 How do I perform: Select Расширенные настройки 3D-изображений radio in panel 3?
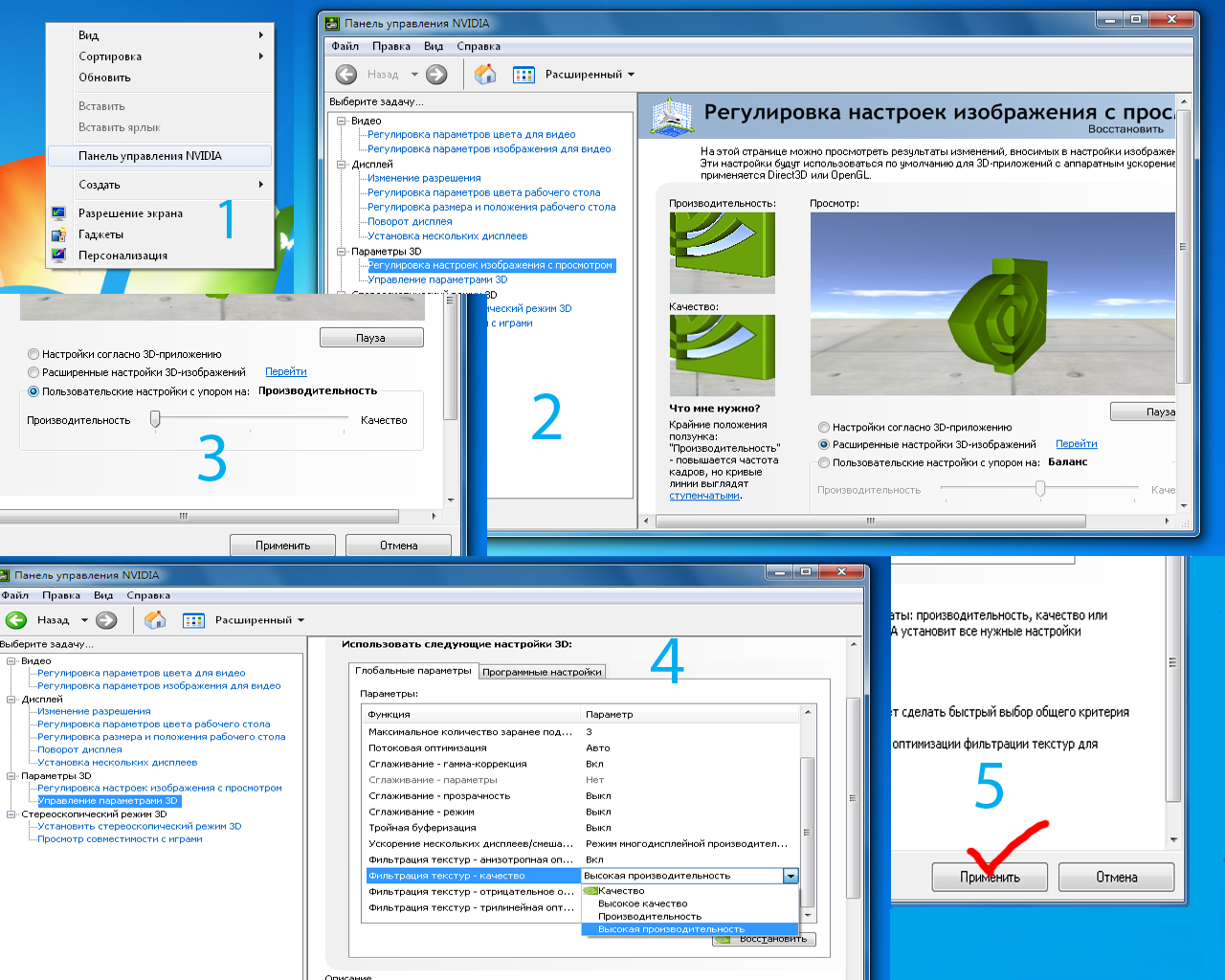coord(33,372)
